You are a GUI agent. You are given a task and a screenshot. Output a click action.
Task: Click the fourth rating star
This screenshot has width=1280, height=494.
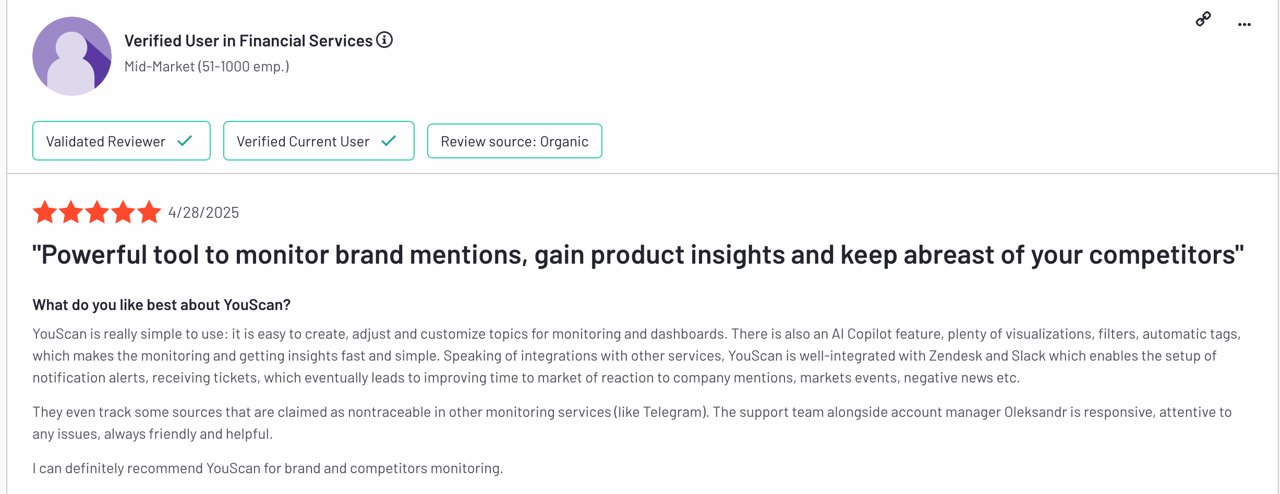123,212
